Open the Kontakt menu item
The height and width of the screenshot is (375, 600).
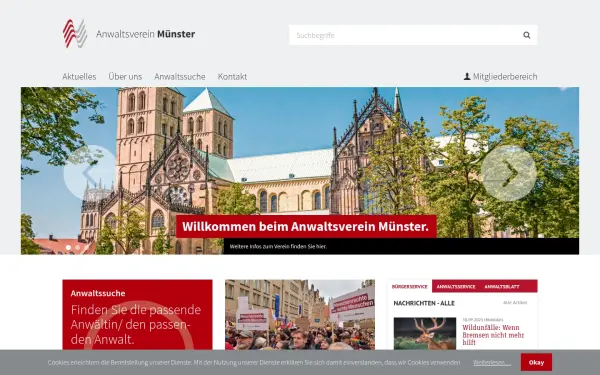click(x=232, y=77)
